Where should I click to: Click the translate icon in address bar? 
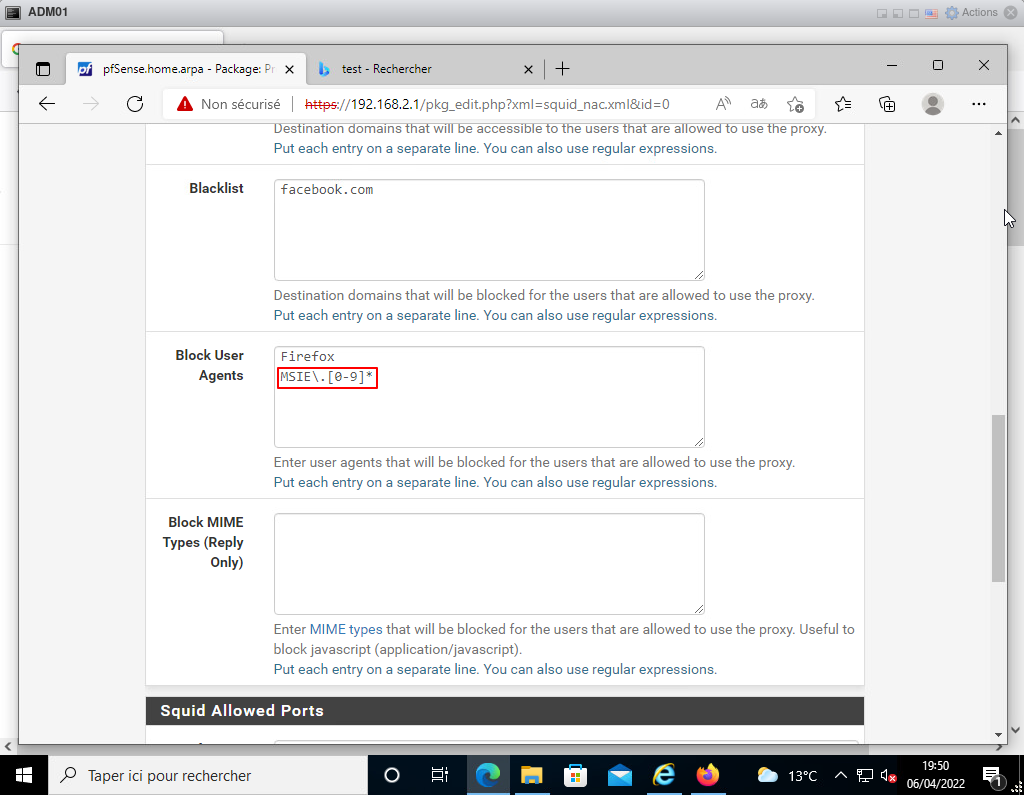(759, 104)
